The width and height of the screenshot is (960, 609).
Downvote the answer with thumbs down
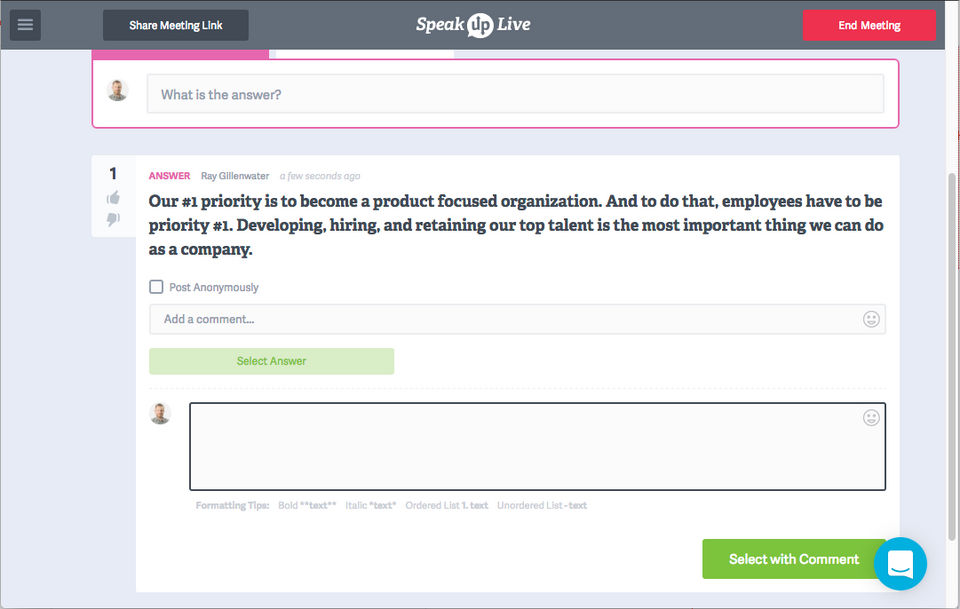click(113, 219)
